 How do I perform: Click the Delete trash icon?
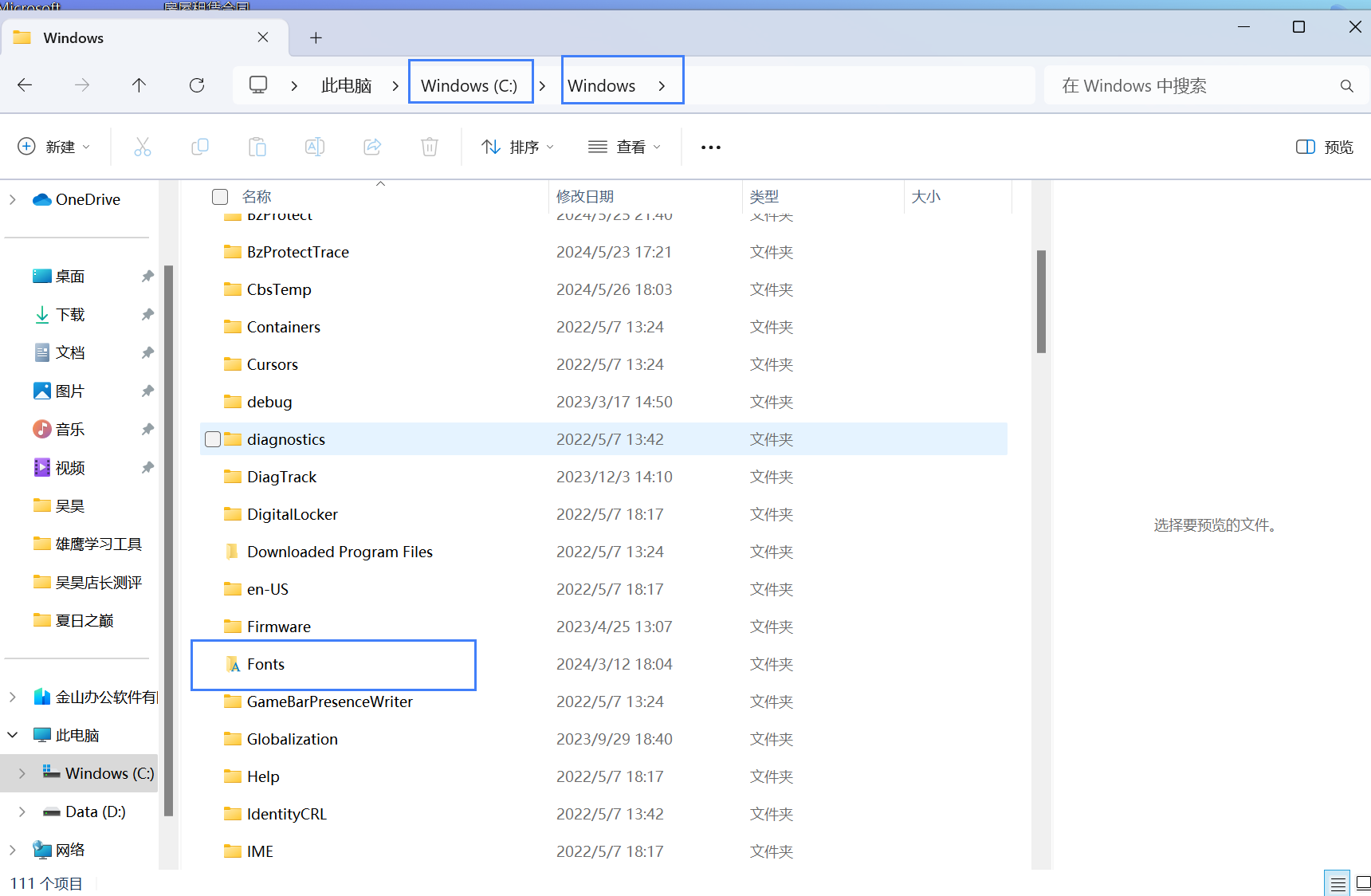(430, 147)
